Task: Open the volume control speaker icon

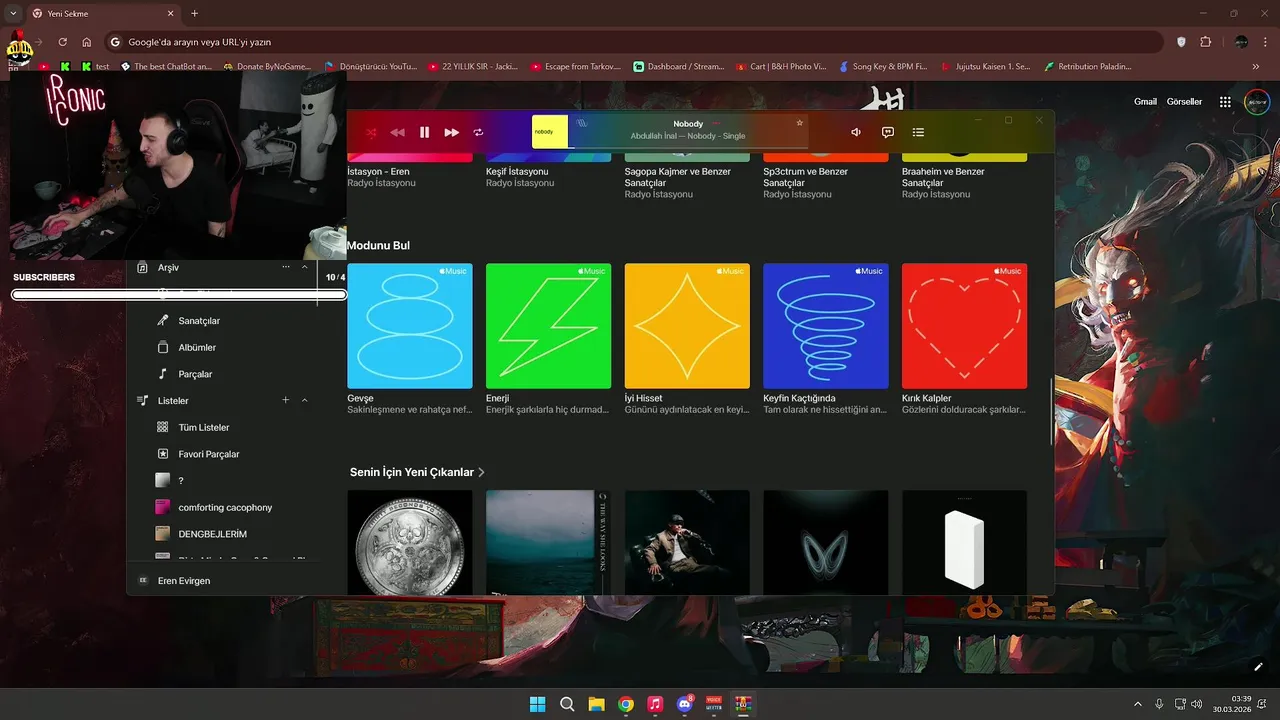Action: pos(856,132)
